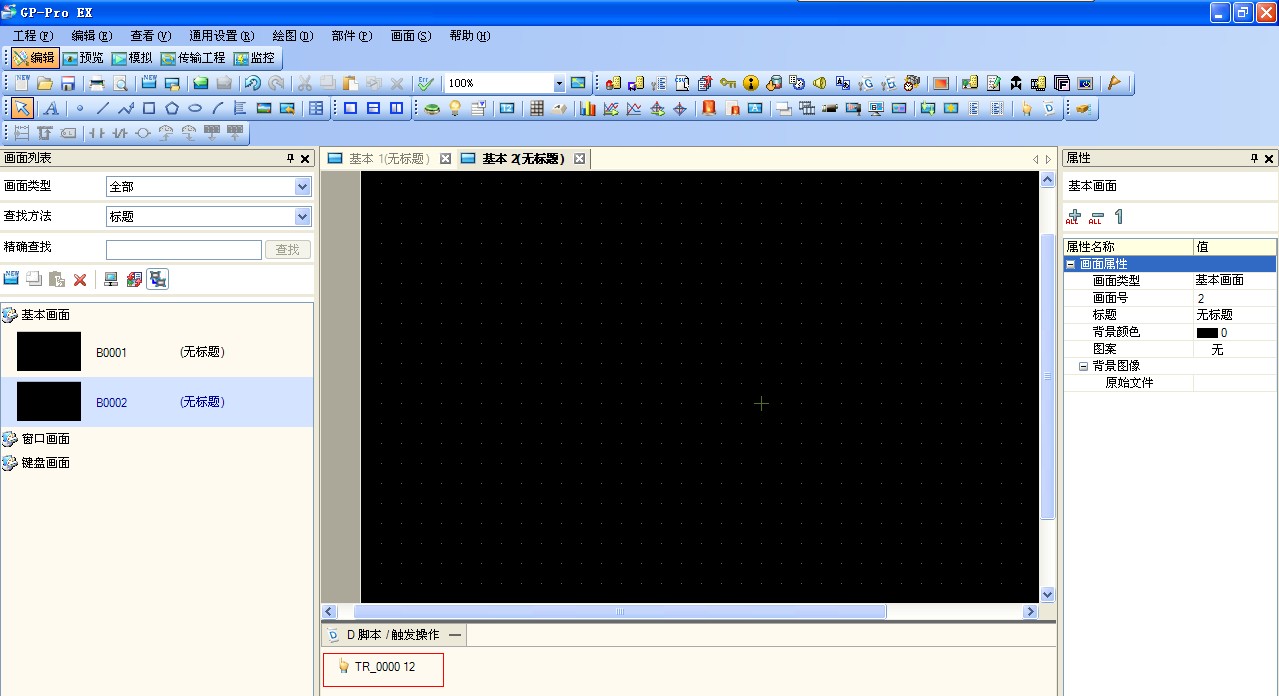Pick the text drawing tool

click(50, 109)
